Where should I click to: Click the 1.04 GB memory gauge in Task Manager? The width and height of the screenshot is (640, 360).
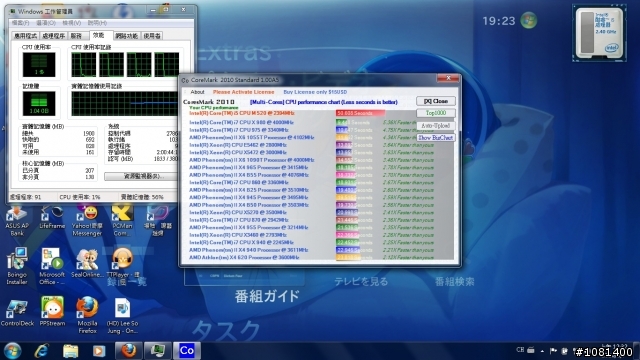[x=39, y=104]
